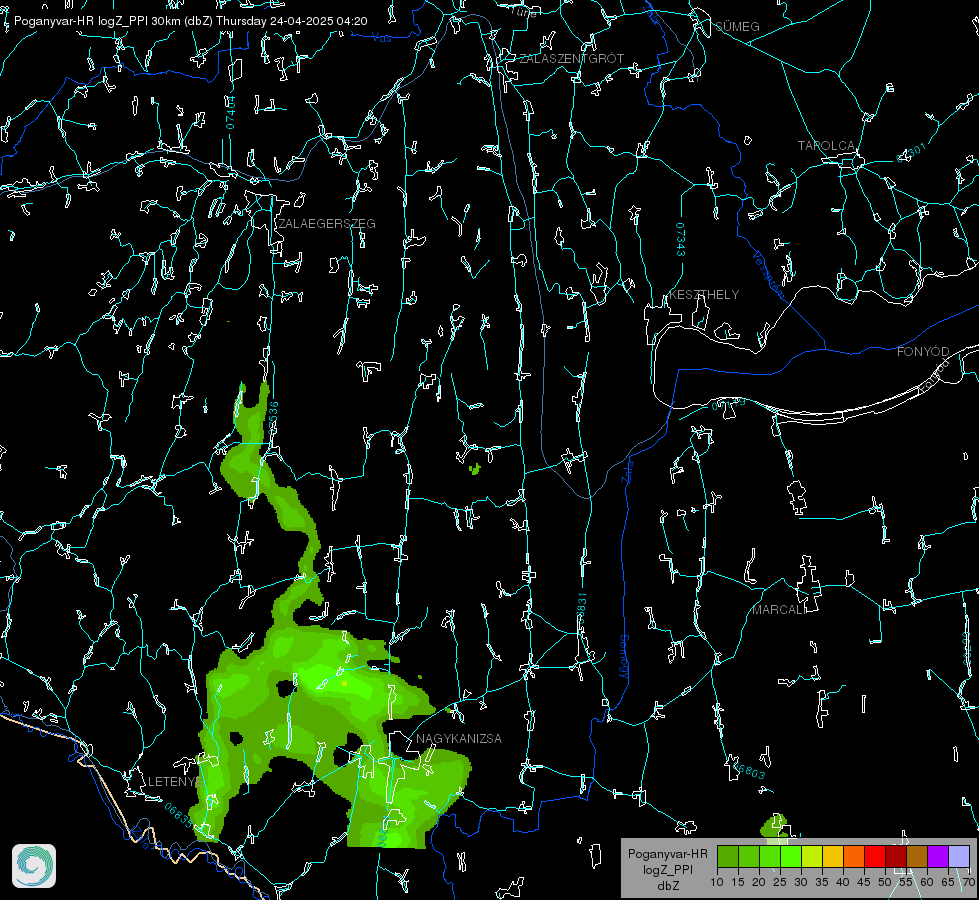Select the 10-15 dBZ dark green swatch
The height and width of the screenshot is (900, 979).
point(728,856)
